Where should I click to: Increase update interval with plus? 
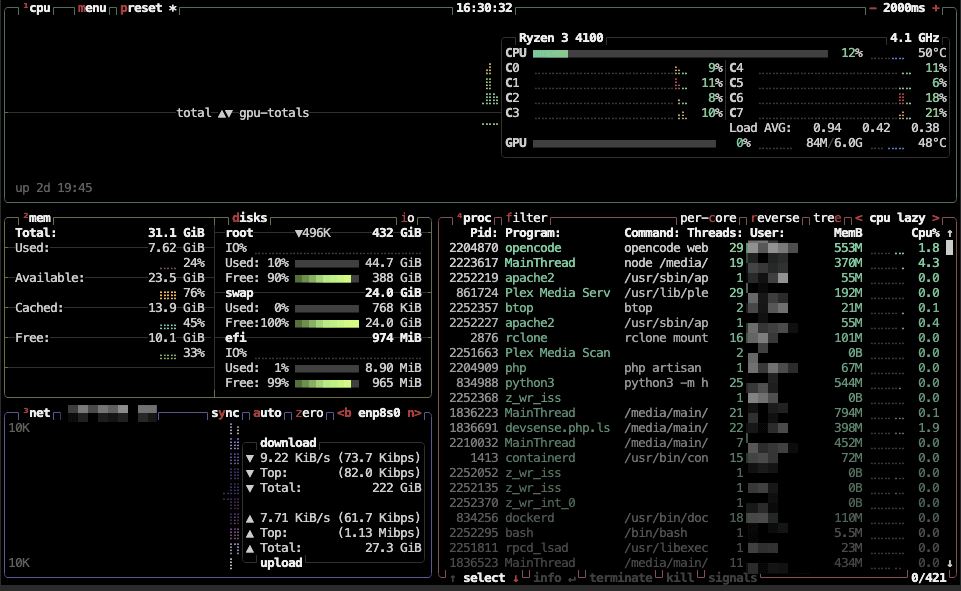click(936, 8)
